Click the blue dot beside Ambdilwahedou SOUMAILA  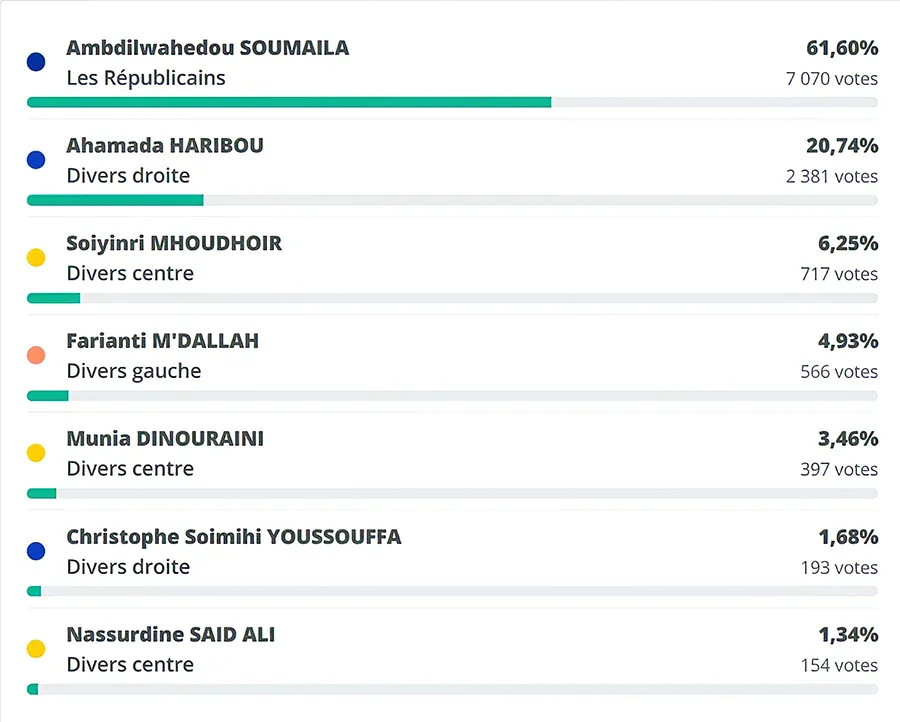click(36, 62)
